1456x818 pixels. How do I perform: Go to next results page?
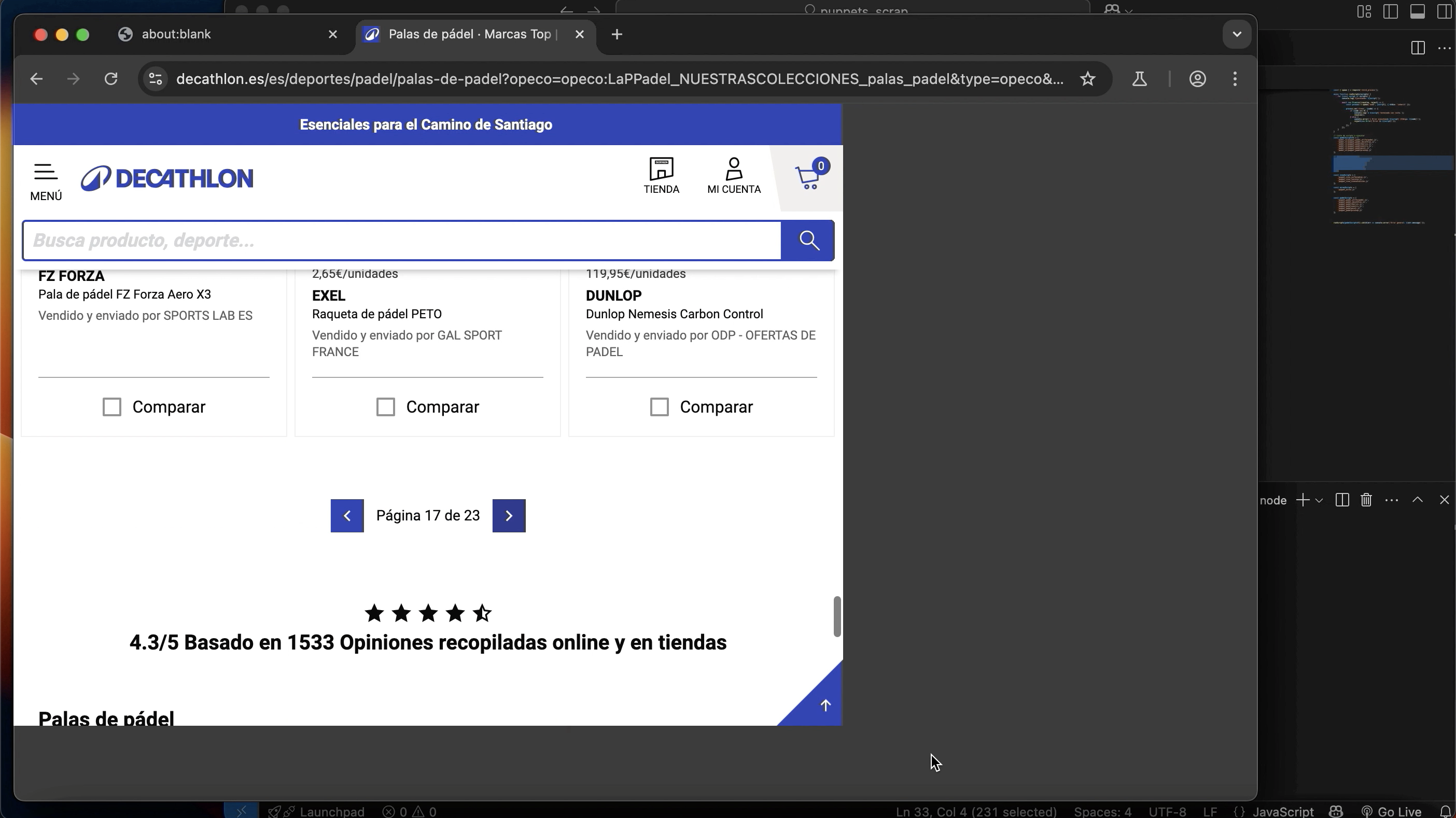509,516
